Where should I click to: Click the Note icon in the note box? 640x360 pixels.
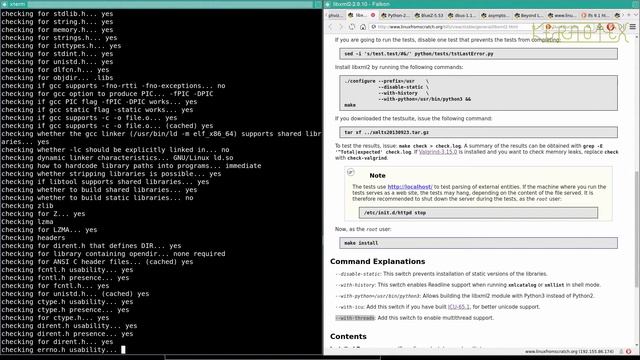coord(351,172)
